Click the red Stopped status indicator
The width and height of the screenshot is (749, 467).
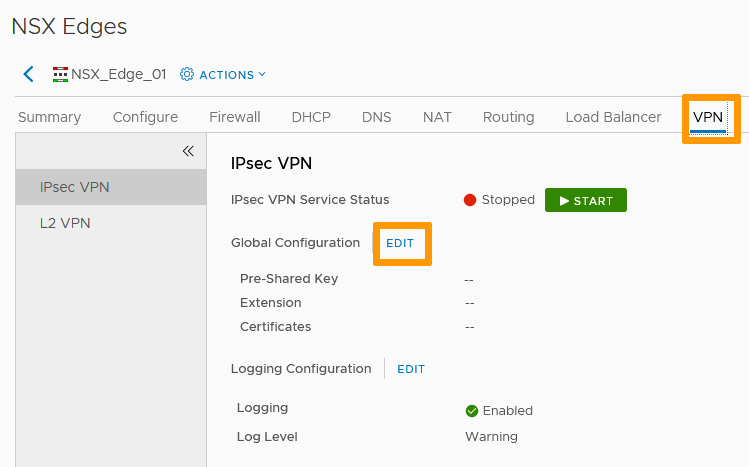point(470,200)
